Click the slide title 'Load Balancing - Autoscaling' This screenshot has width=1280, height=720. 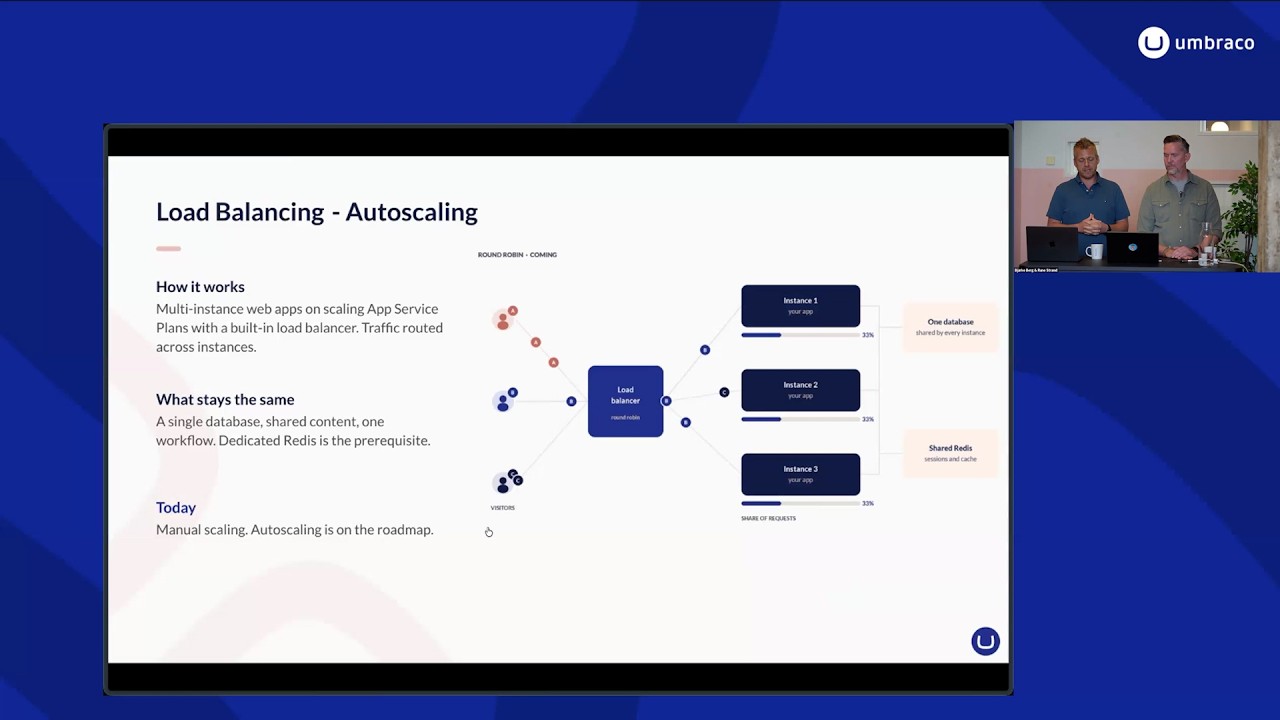point(317,212)
